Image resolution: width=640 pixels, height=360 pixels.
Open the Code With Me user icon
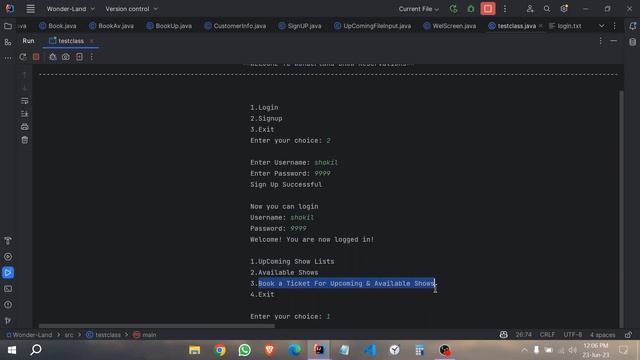530,9
